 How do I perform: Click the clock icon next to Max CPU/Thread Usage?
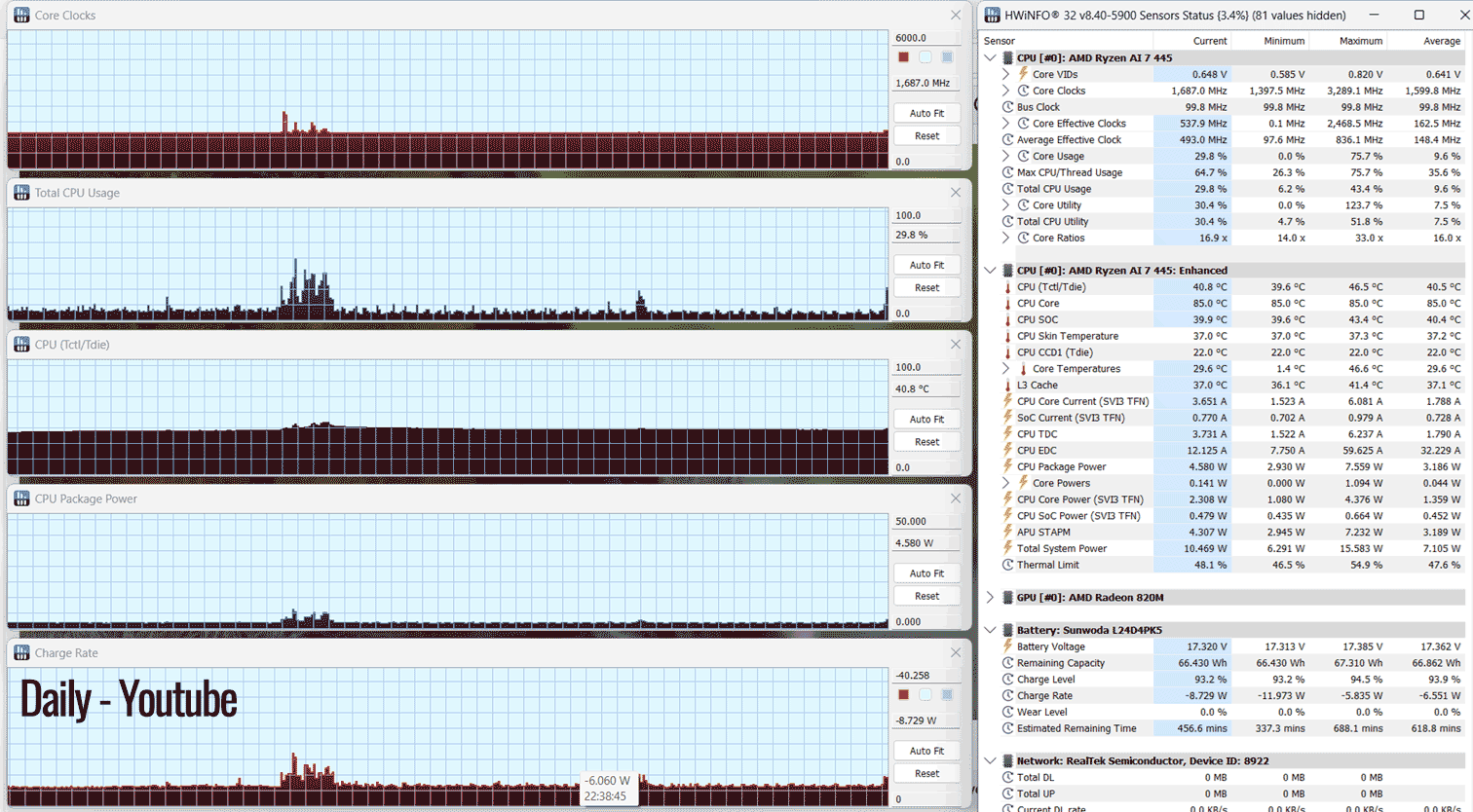click(1008, 172)
